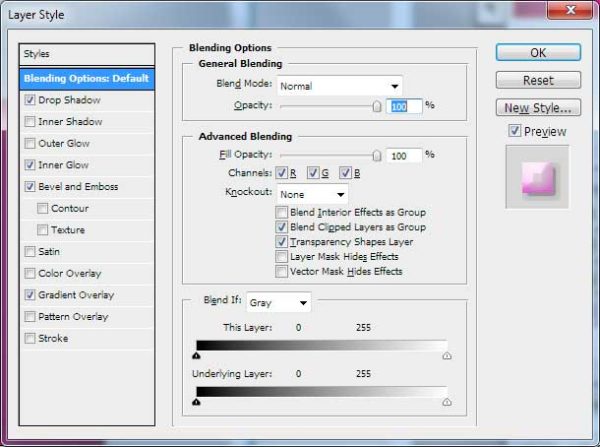Screen dimensions: 600x447
Task: Click the Opacity percentage input field
Action: pyautogui.click(x=404, y=106)
